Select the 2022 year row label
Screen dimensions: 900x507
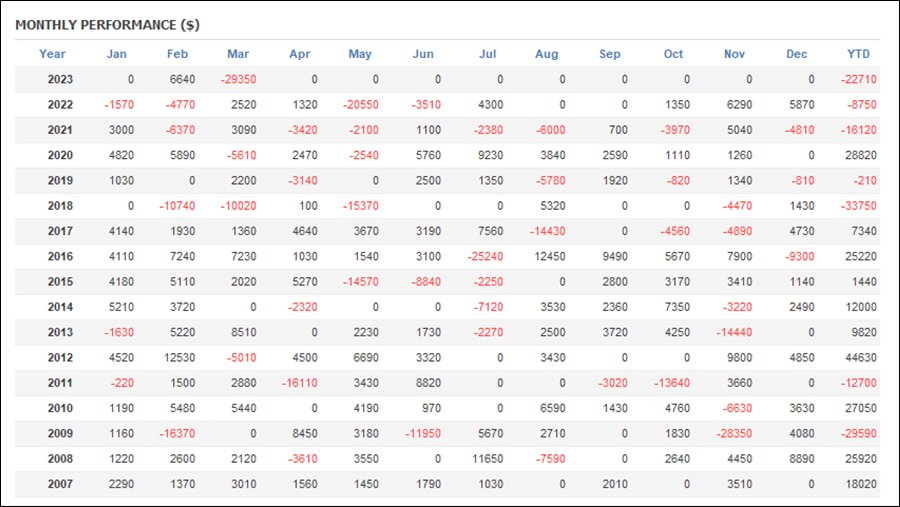[x=60, y=105]
